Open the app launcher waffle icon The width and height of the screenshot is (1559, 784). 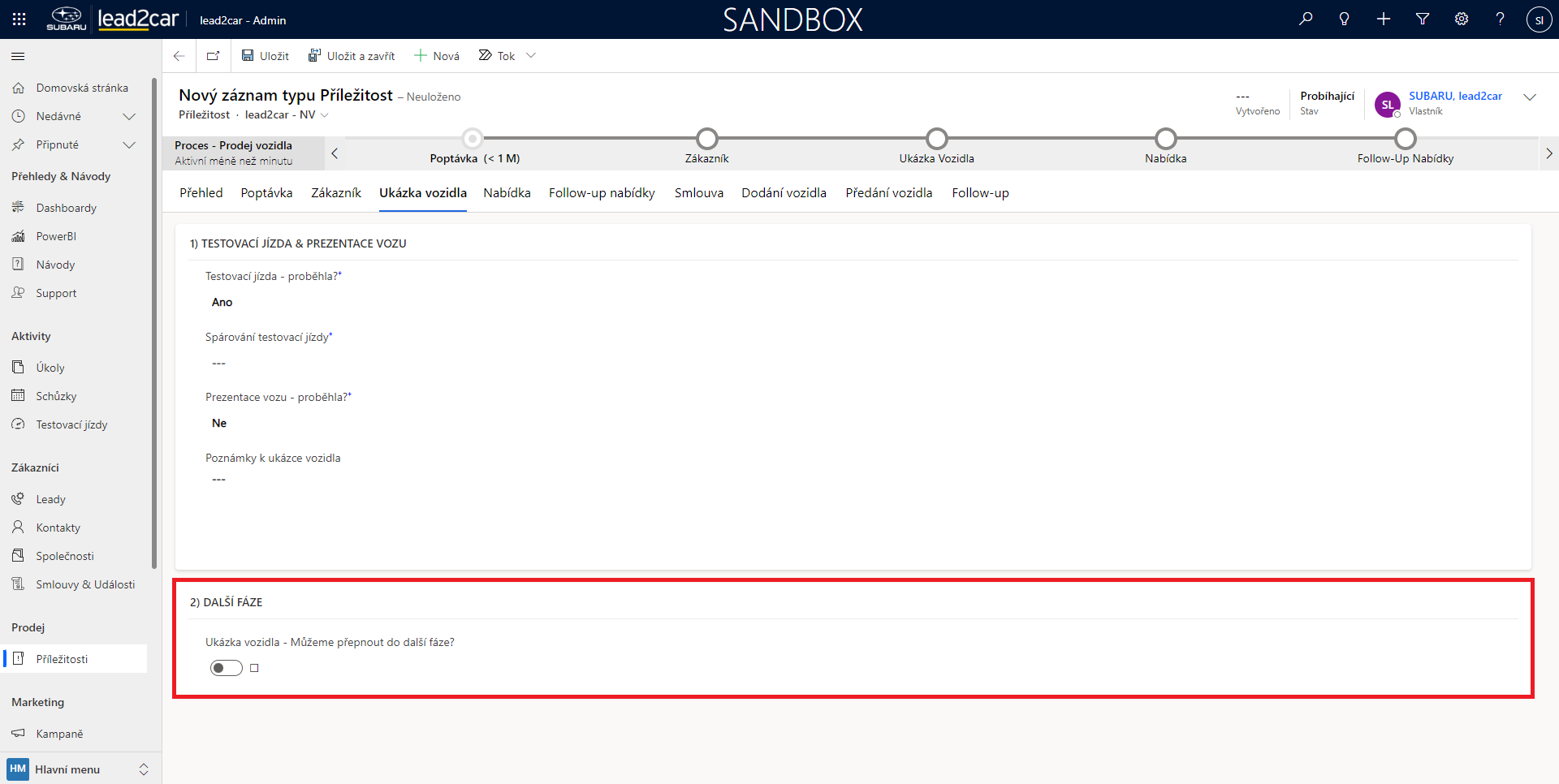[x=19, y=19]
